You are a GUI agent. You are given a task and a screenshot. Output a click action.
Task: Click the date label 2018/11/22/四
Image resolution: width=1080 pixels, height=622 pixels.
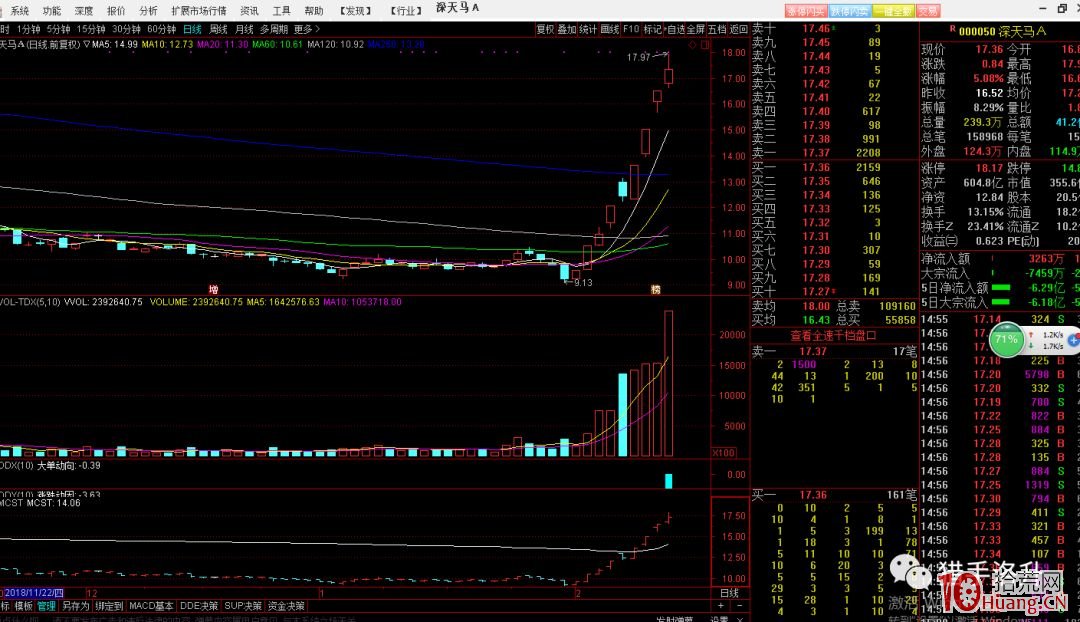click(x=34, y=592)
